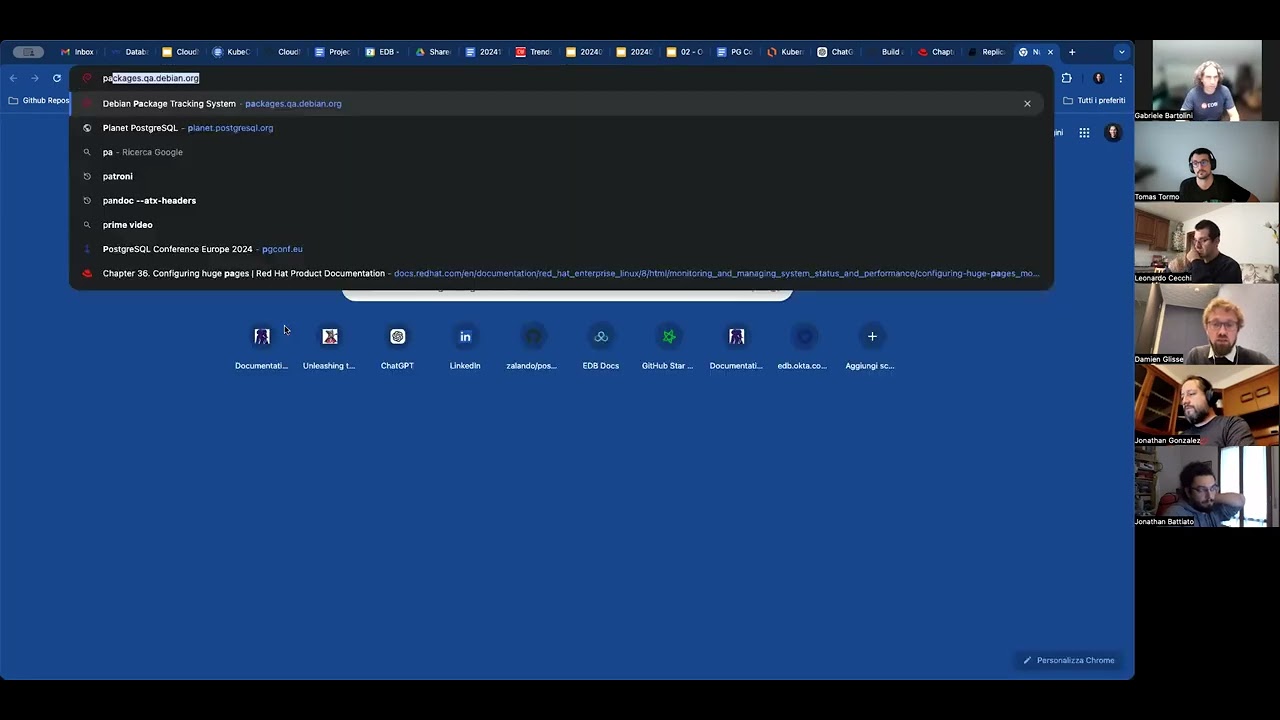Viewport: 1280px width, 720px height.
Task: Open the Extensions puzzle icon
Action: point(1067,78)
